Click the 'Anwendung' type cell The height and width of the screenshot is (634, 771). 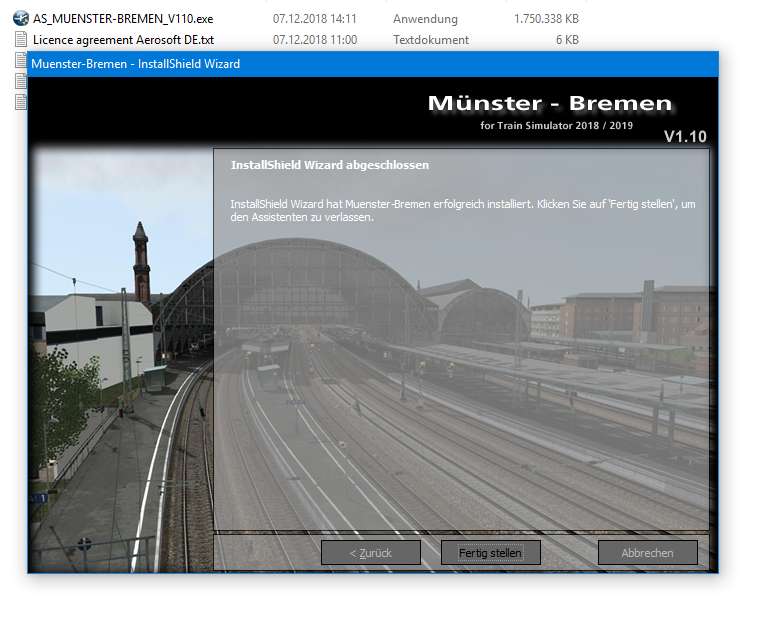click(x=425, y=19)
